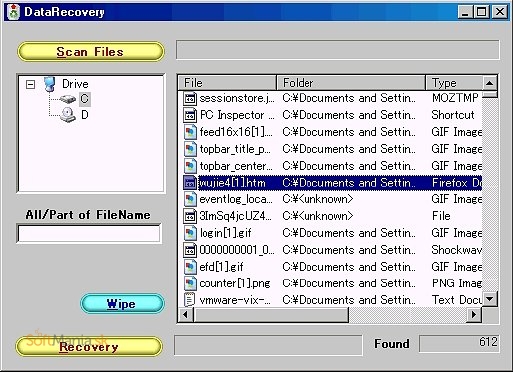Click the counter[1].png file icon
The width and height of the screenshot is (513, 372).
point(190,284)
